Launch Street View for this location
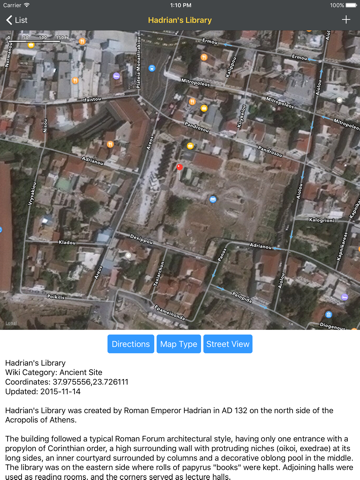Viewport: 360px width, 480px height. [228, 344]
